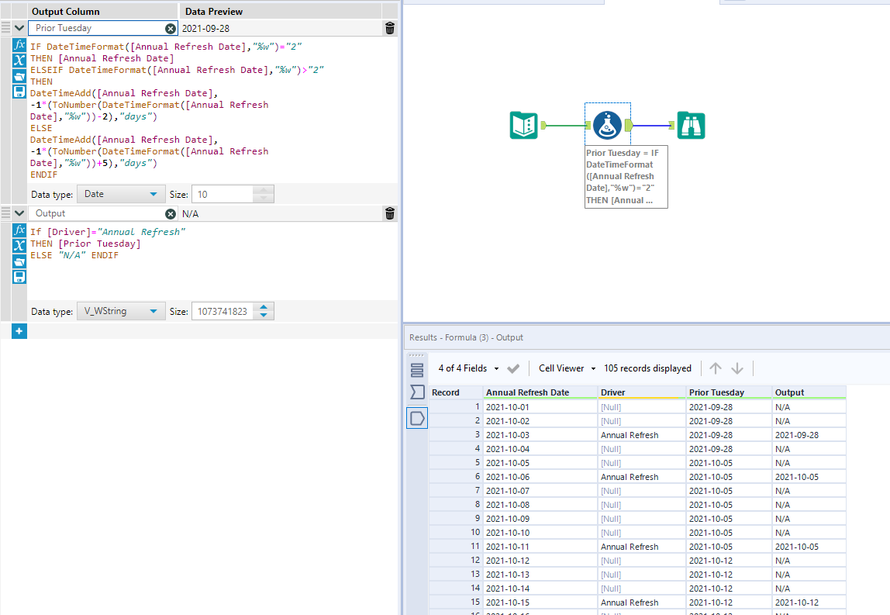Increase the Output size value stepper
Image resolution: width=890 pixels, height=615 pixels.
[x=264, y=308]
